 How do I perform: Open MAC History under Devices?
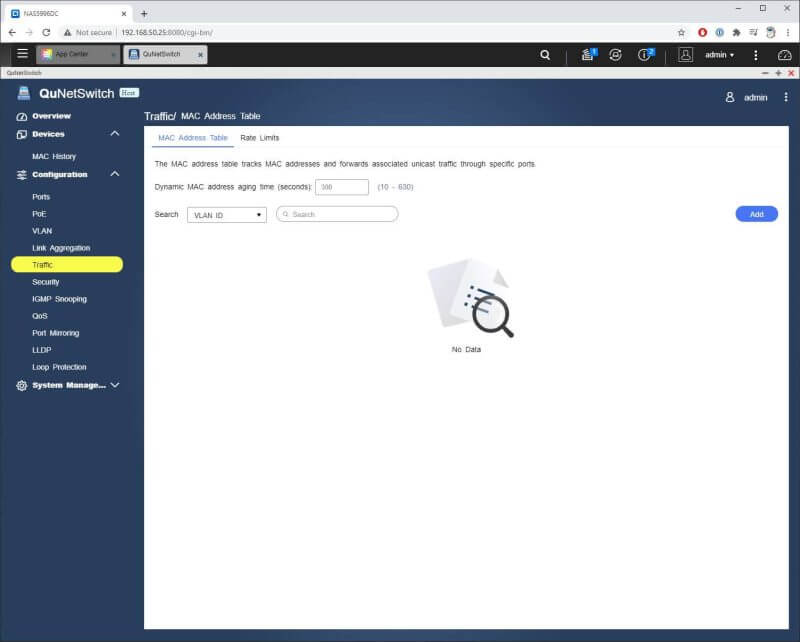tap(54, 156)
